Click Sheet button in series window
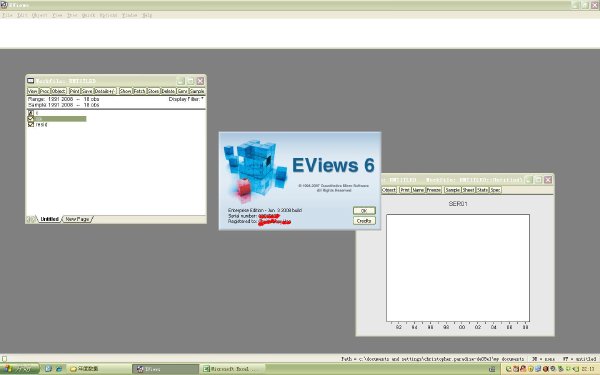600x375 pixels. (x=468, y=190)
